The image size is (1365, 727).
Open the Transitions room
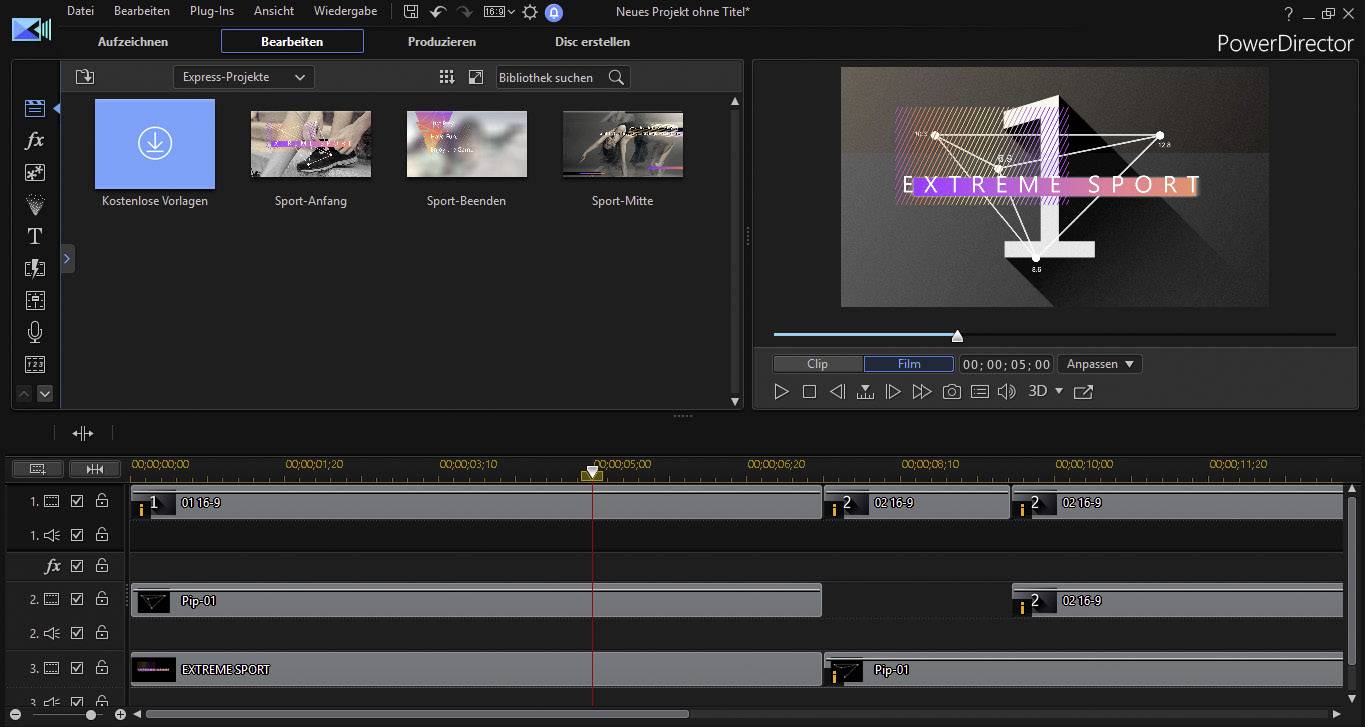[34, 268]
